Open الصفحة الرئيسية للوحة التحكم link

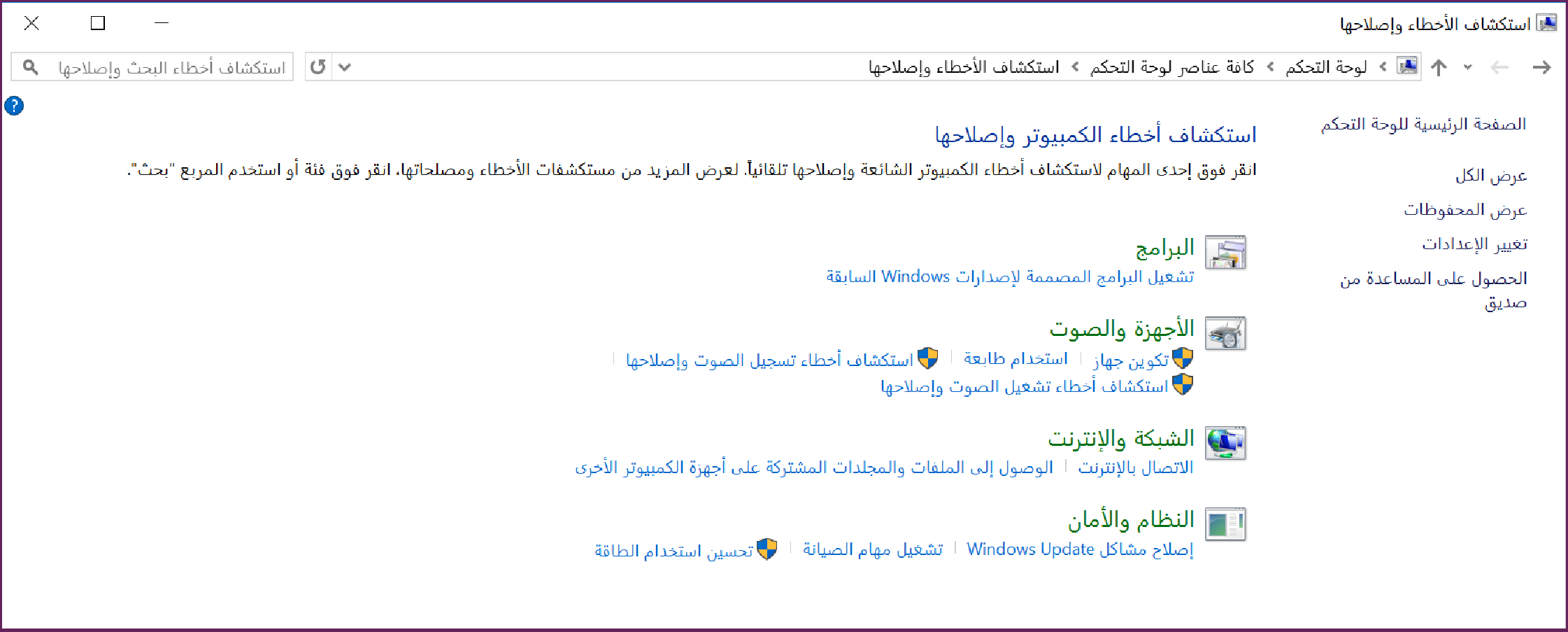[1423, 124]
